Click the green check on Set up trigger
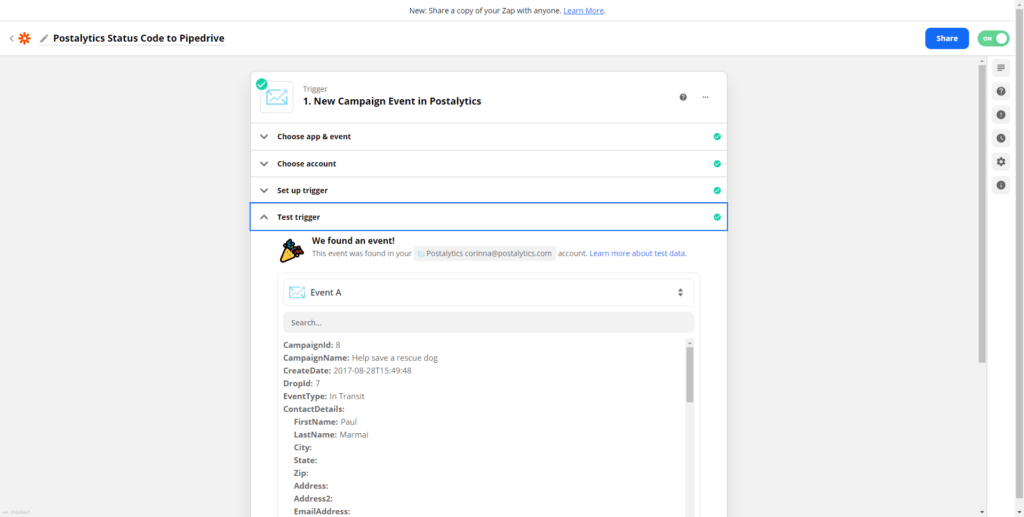Screen dimensions: 1024x517 click(x=717, y=191)
